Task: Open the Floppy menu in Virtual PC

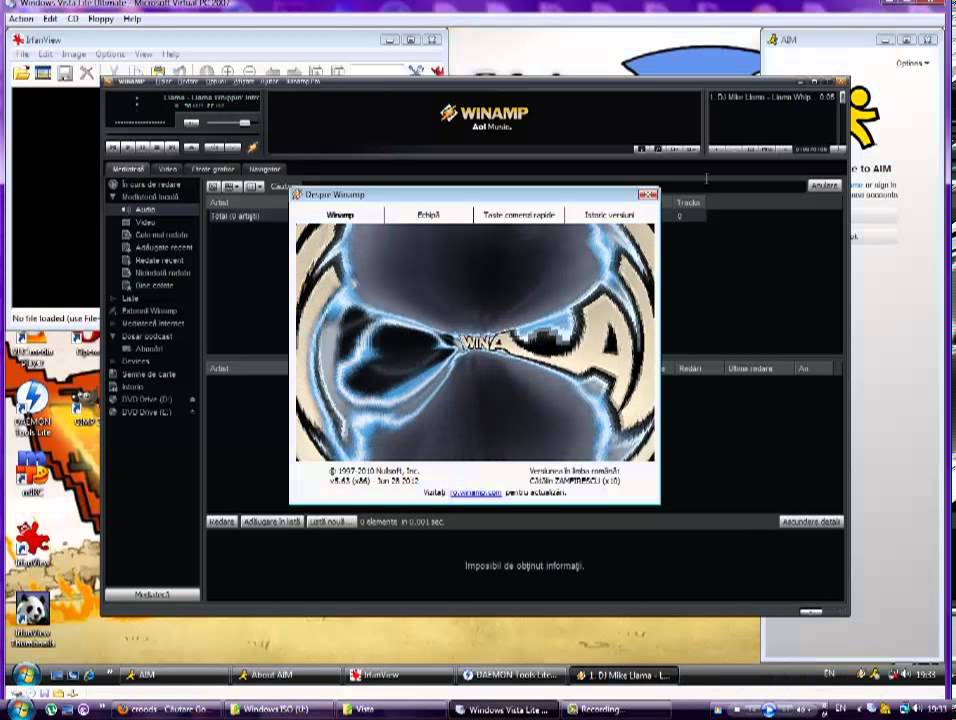Action: 101,19
